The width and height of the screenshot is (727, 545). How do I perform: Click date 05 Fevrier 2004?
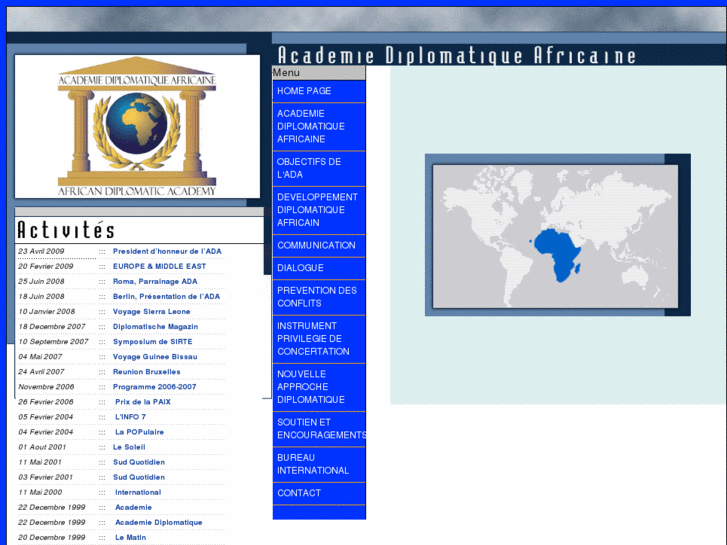[46, 417]
